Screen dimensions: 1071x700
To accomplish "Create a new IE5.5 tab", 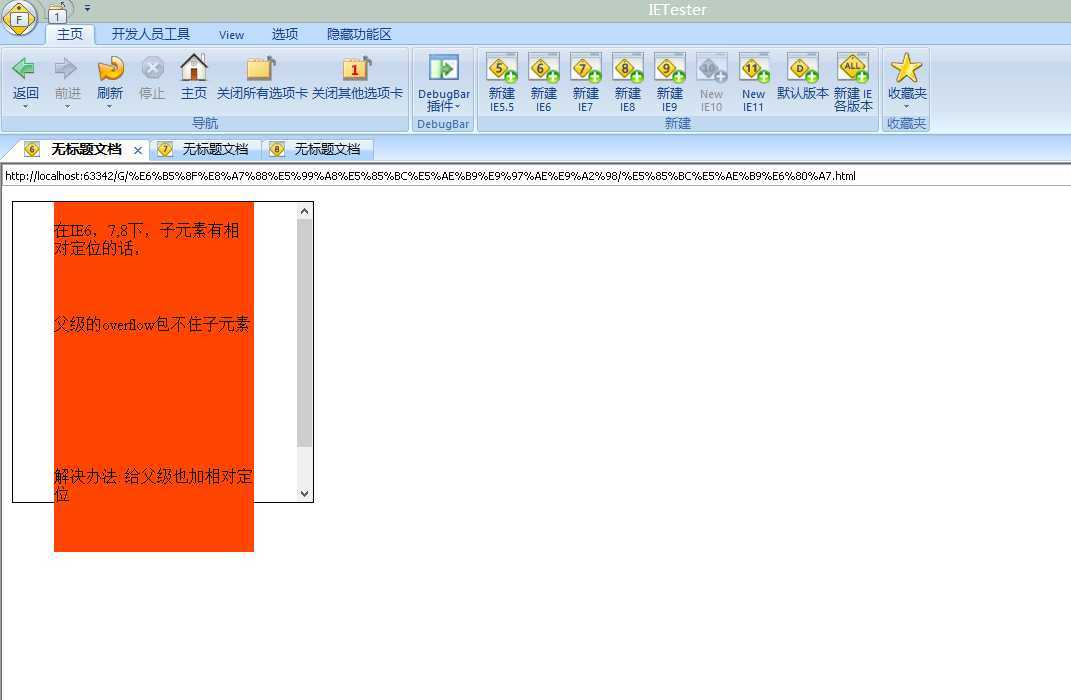I will tap(501, 68).
